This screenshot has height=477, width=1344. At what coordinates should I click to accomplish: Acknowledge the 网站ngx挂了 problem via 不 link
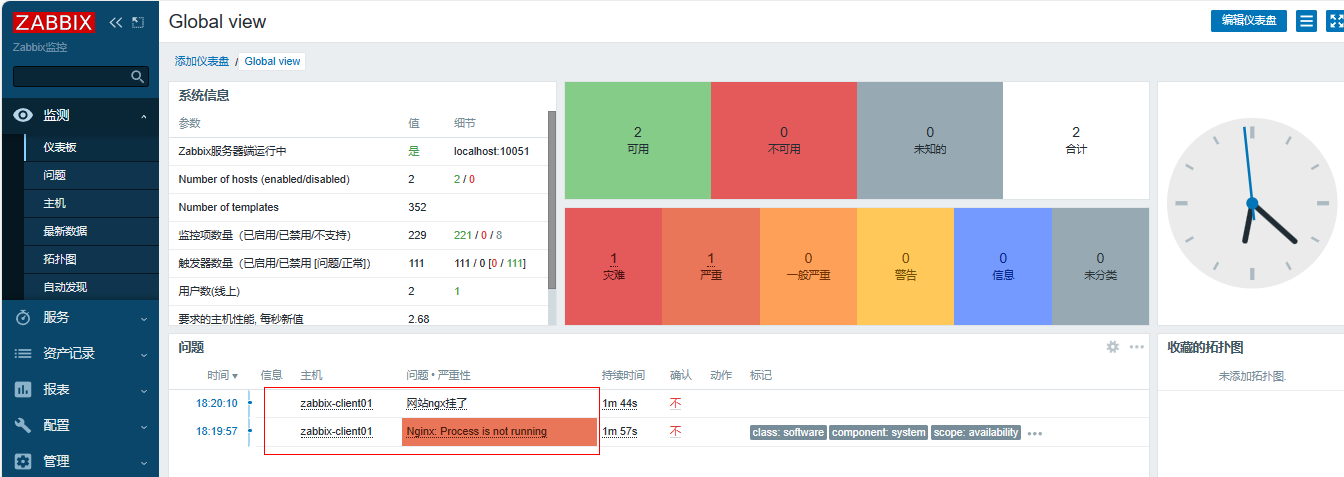click(675, 403)
